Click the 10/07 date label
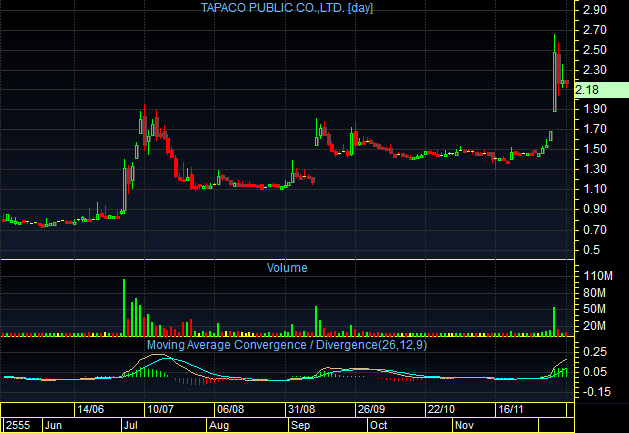The image size is (629, 433). tap(160, 409)
